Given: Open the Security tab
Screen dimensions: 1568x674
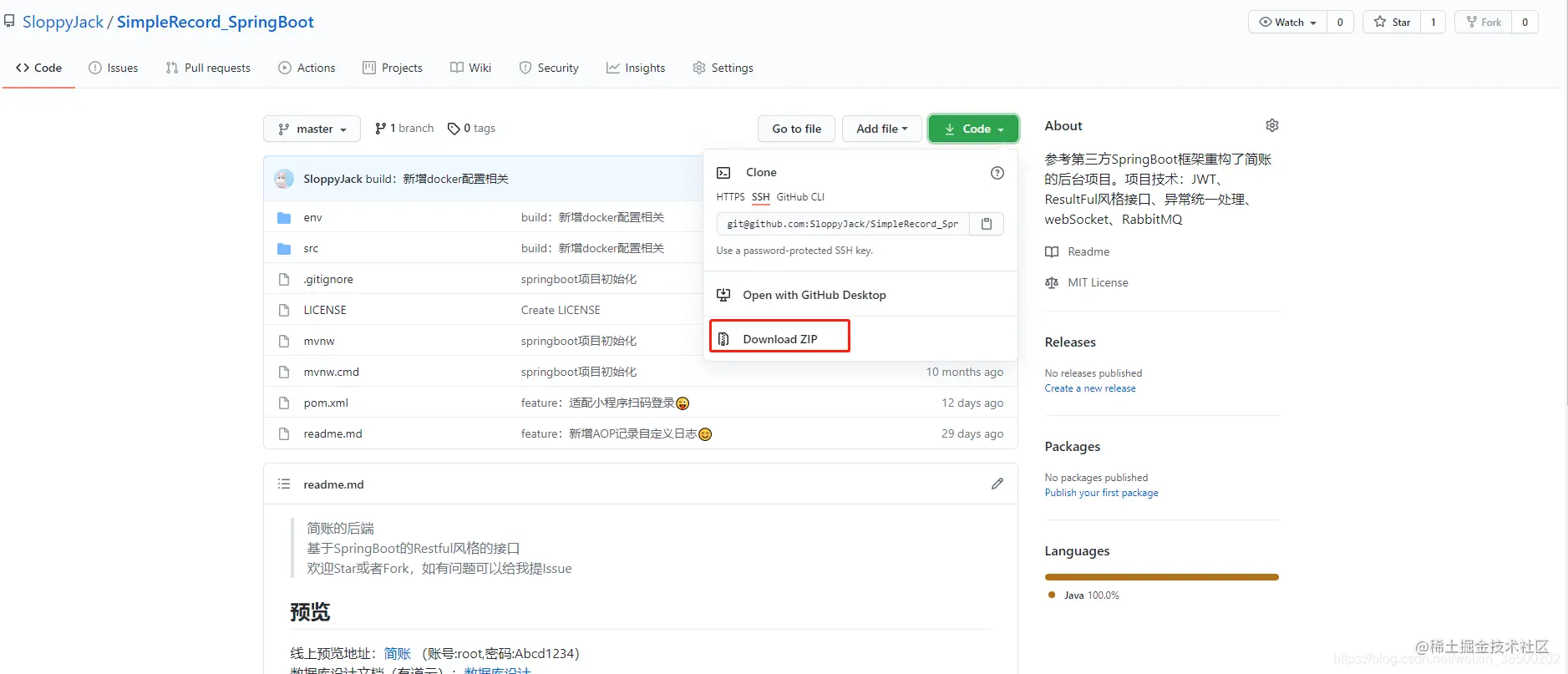Looking at the screenshot, I should [549, 68].
